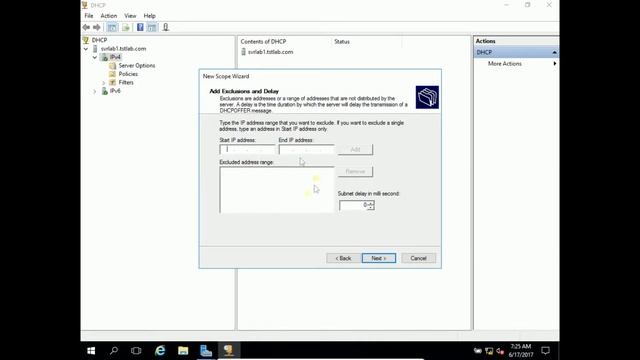
Task: Select svrlab1.tstlab.com in the console tree
Action: pyautogui.click(x=123, y=49)
